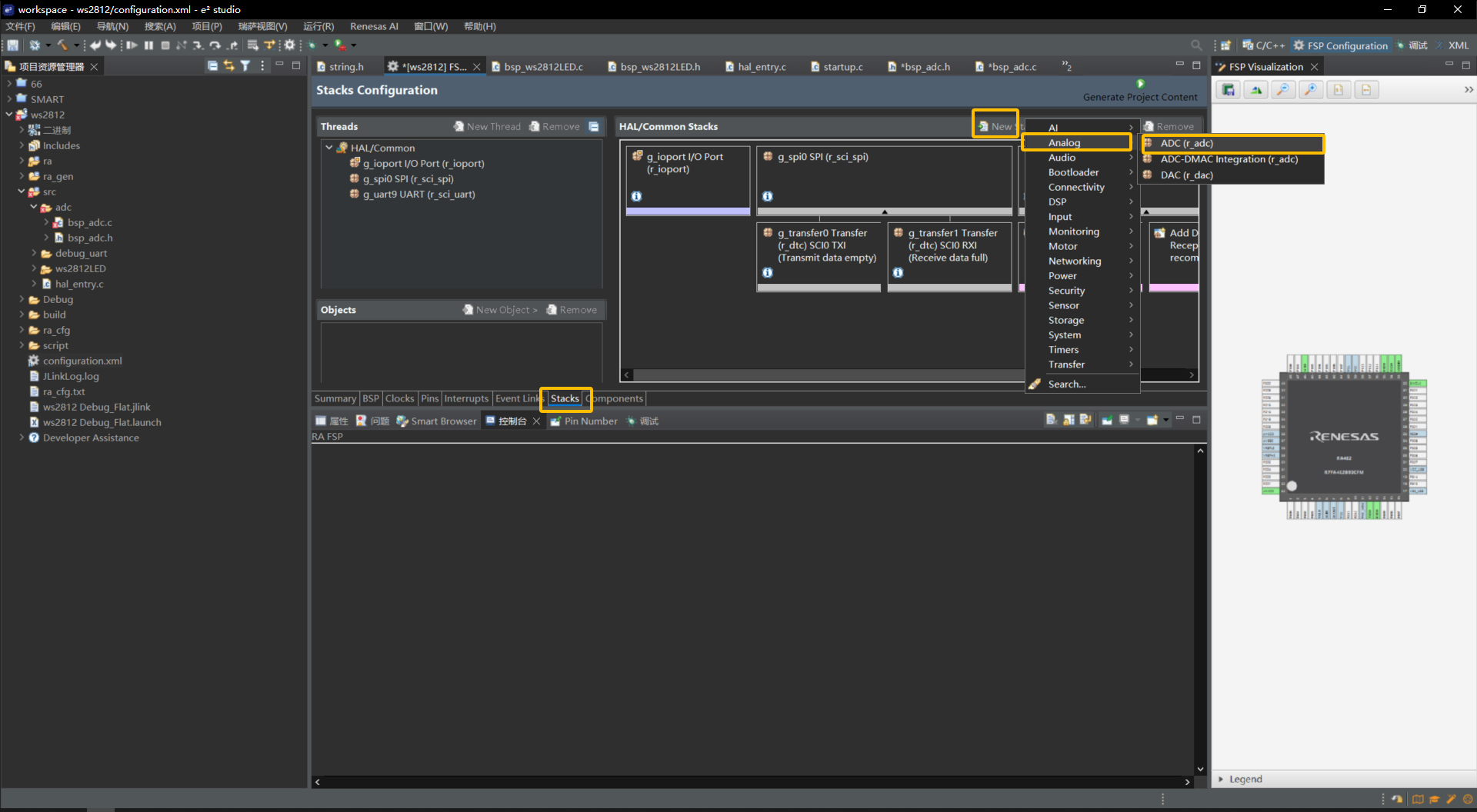Click the green bug Debug icon
The height and width of the screenshot is (812, 1477).
tap(313, 45)
